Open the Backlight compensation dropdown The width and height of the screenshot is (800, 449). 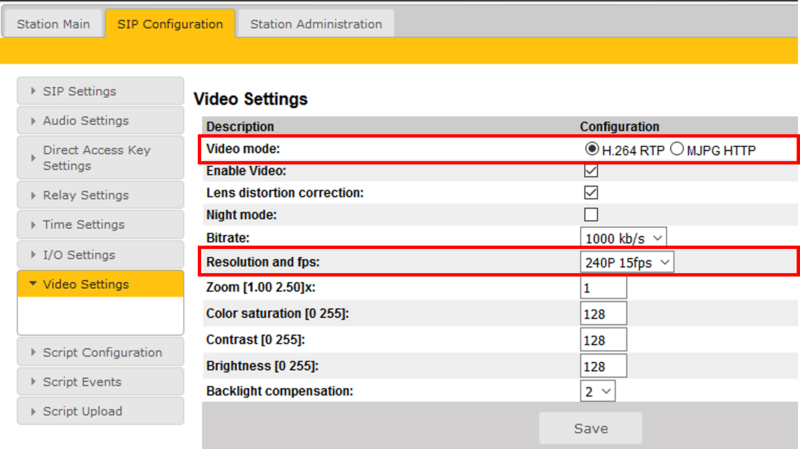[598, 391]
